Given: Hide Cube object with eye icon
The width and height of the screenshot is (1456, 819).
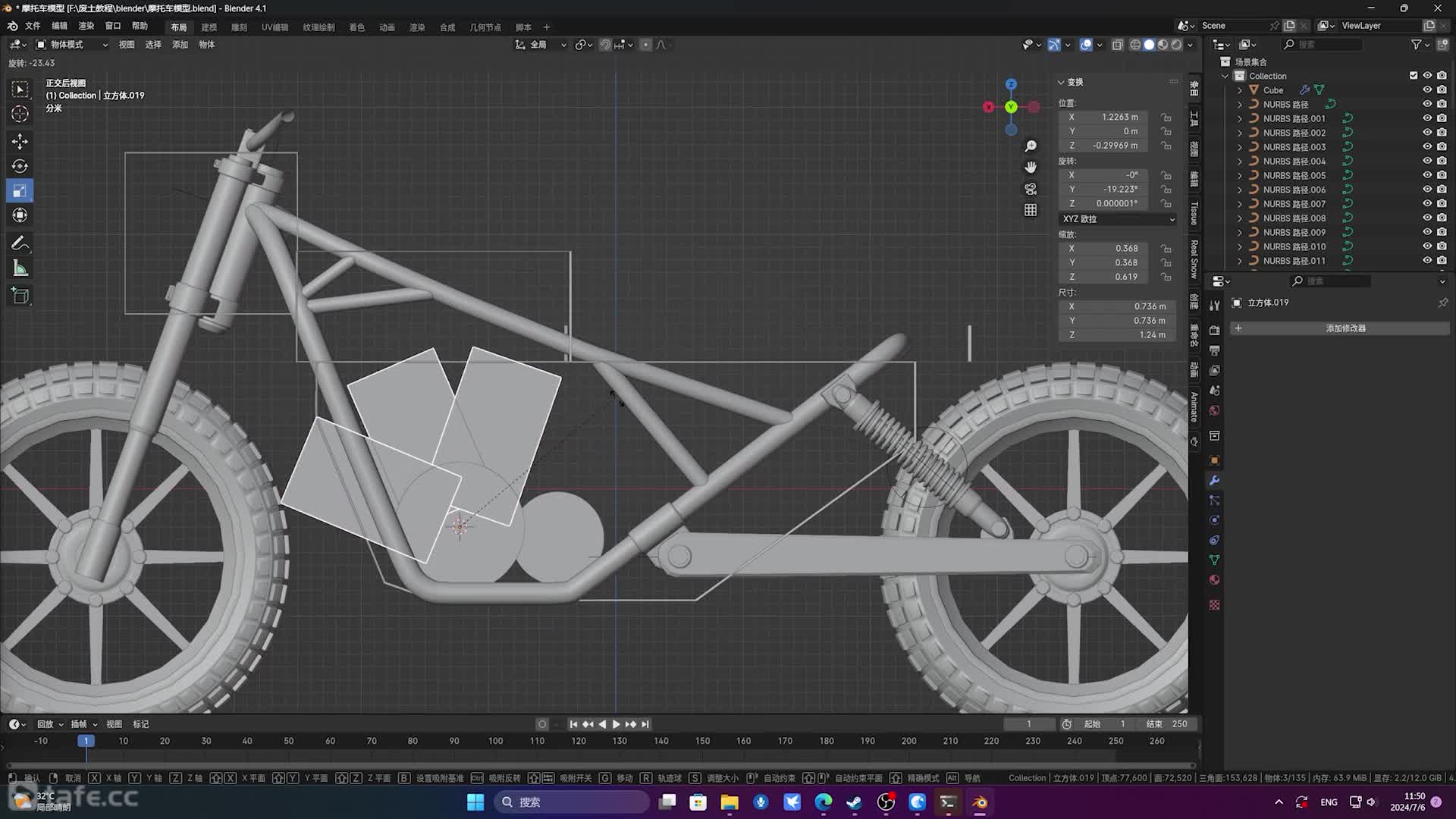Looking at the screenshot, I should tap(1427, 89).
